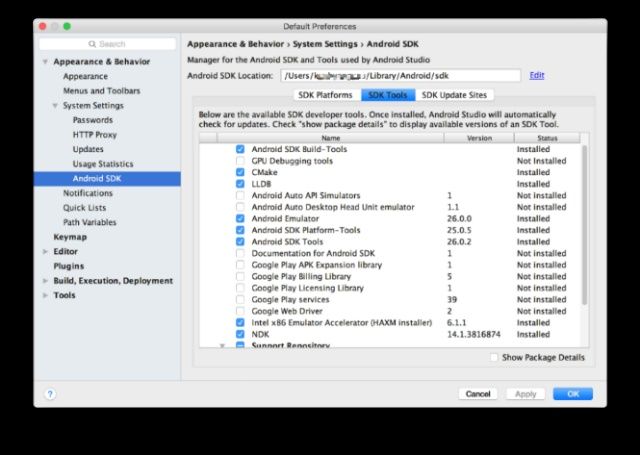640x455 pixels.
Task: Open Passwords settings
Action: click(93, 120)
